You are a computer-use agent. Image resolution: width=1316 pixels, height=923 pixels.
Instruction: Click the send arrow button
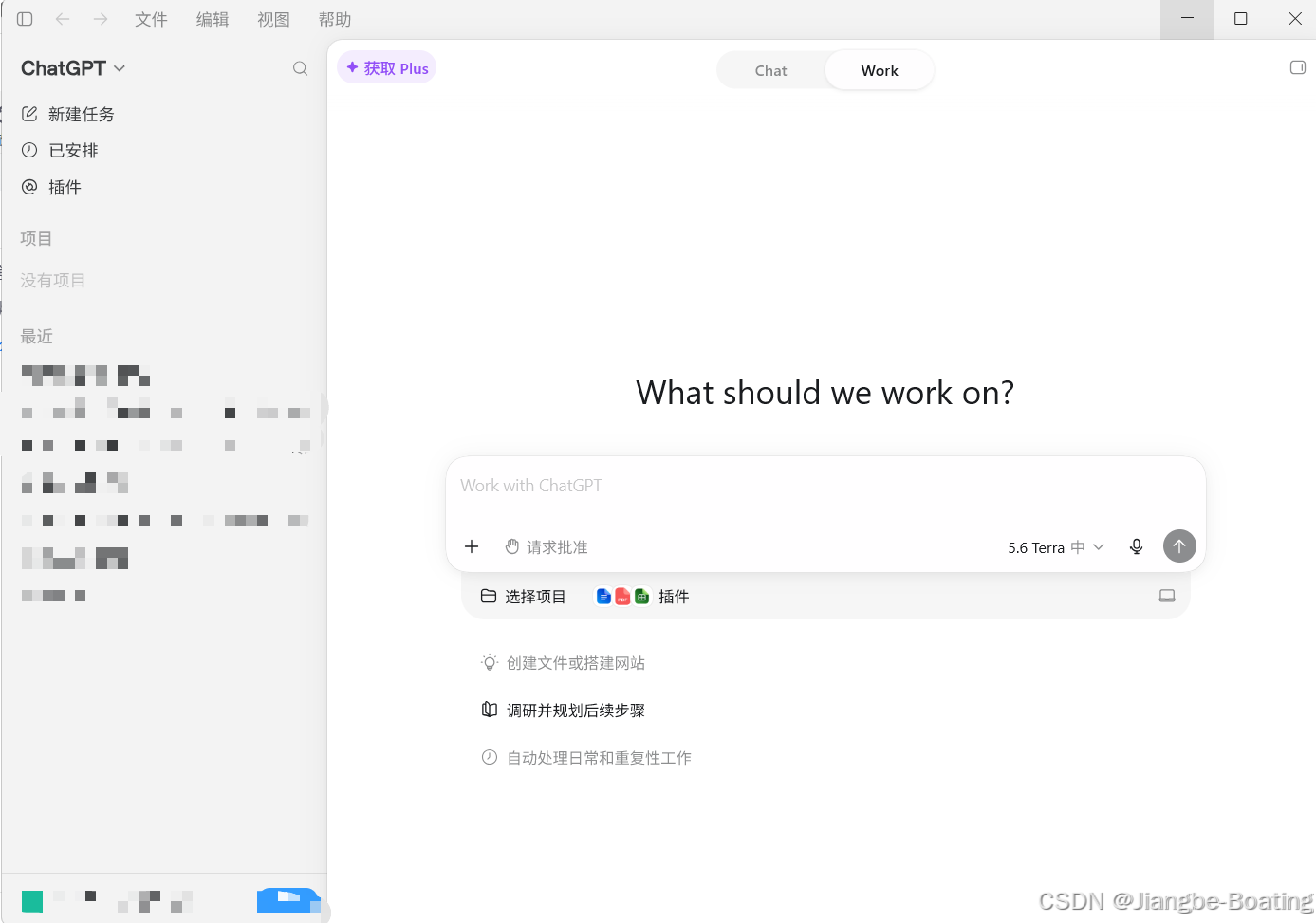[x=1179, y=546]
